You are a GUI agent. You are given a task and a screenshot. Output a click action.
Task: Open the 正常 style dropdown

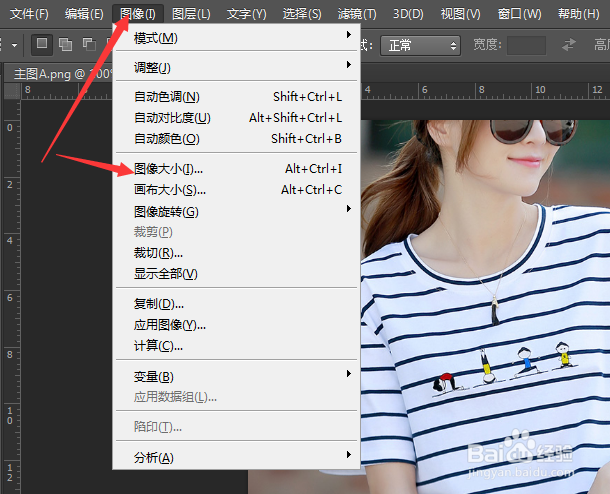(421, 46)
